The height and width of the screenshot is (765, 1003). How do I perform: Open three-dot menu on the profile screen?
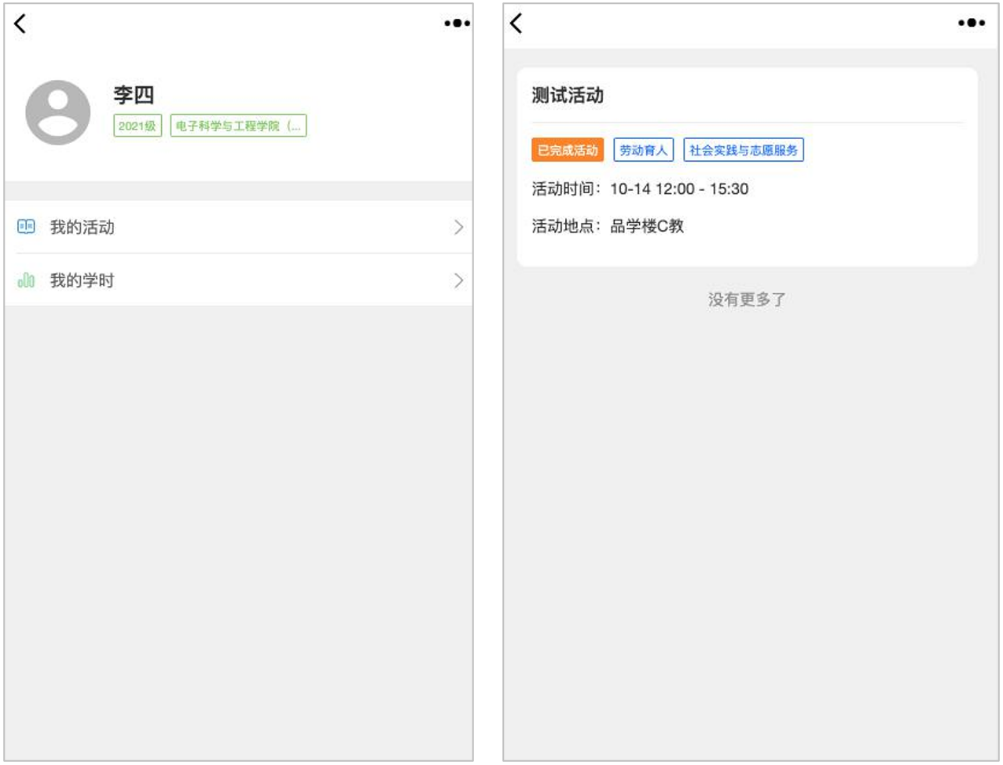click(x=457, y=24)
